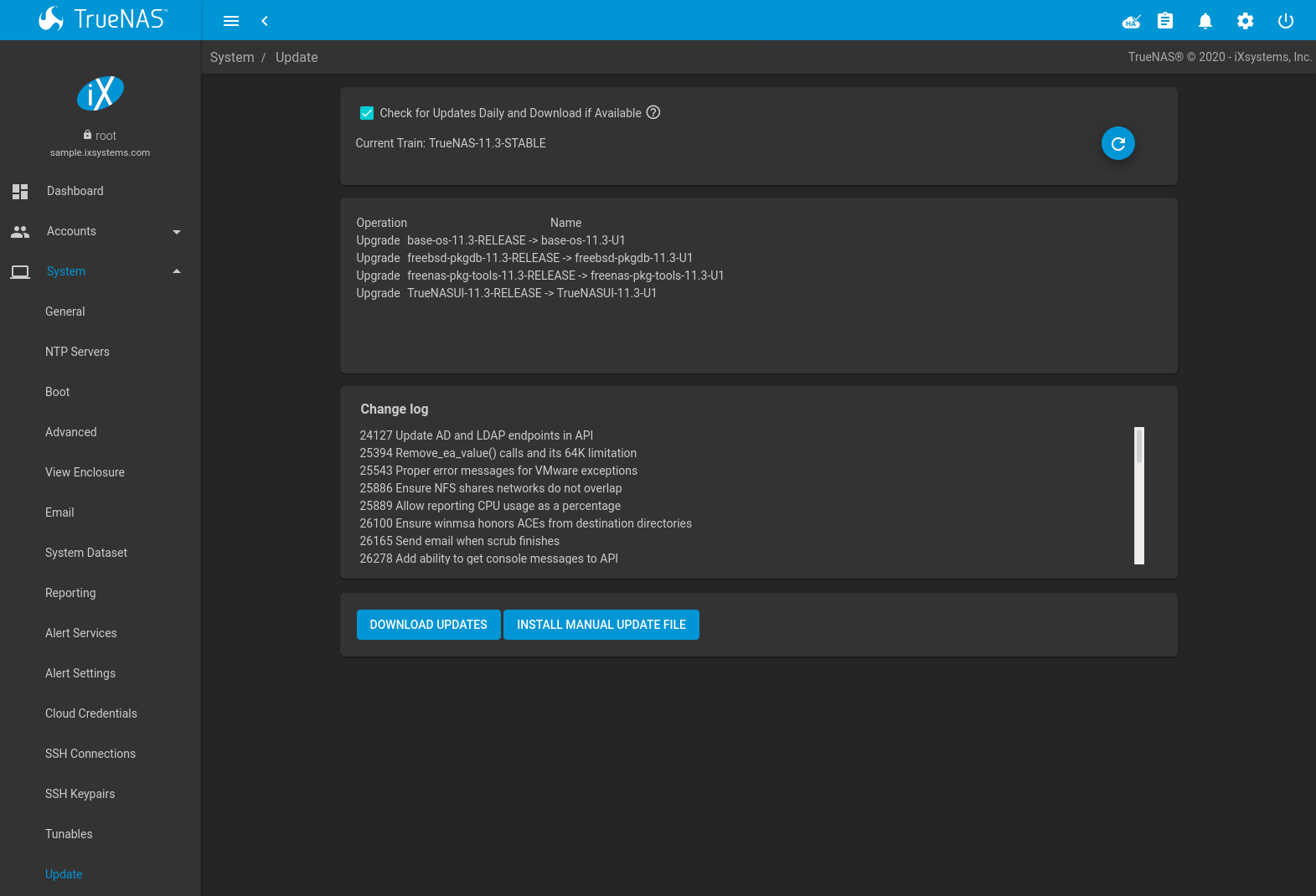
Task: Toggle the hamburger sidebar menu icon
Action: [231, 21]
